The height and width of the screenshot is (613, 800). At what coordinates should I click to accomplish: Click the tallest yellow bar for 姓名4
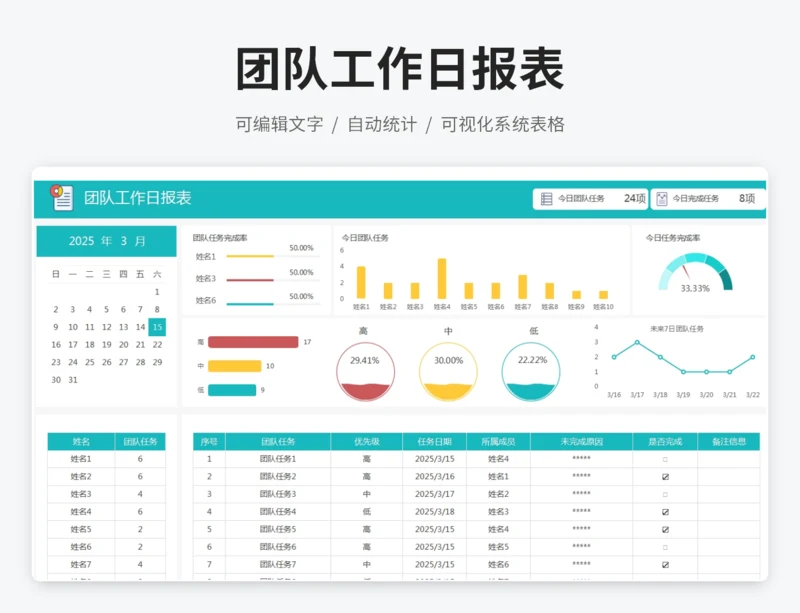[x=441, y=279]
